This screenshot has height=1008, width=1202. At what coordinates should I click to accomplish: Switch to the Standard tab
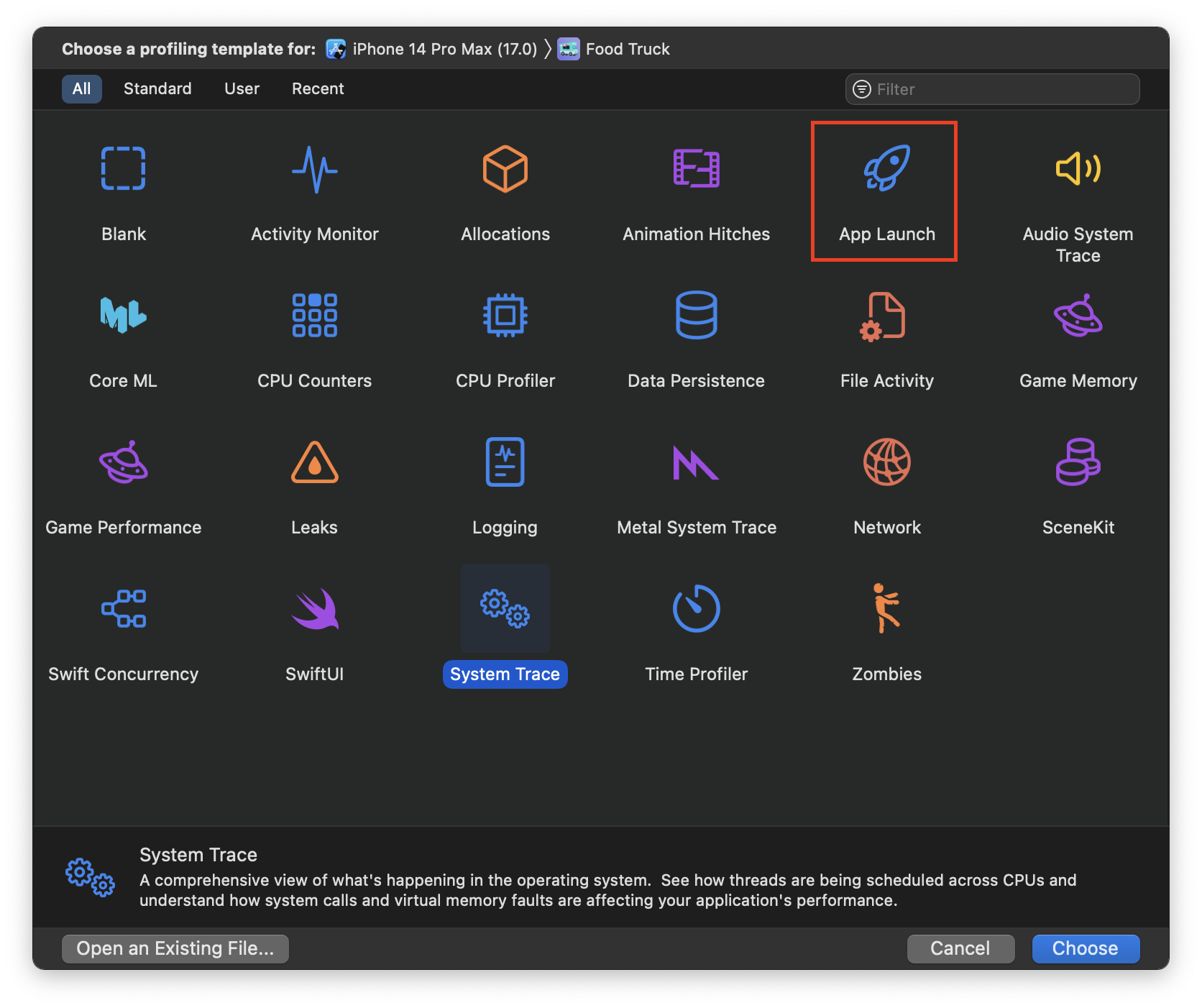tap(157, 88)
